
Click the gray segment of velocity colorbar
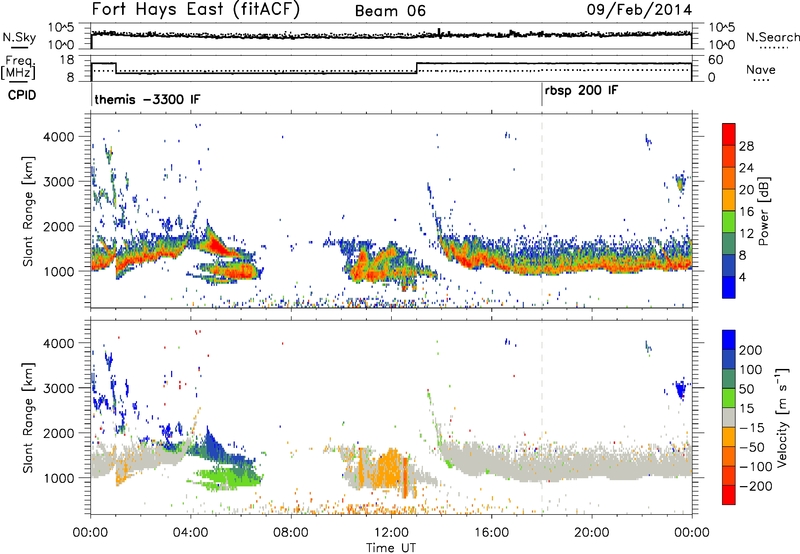click(729, 417)
